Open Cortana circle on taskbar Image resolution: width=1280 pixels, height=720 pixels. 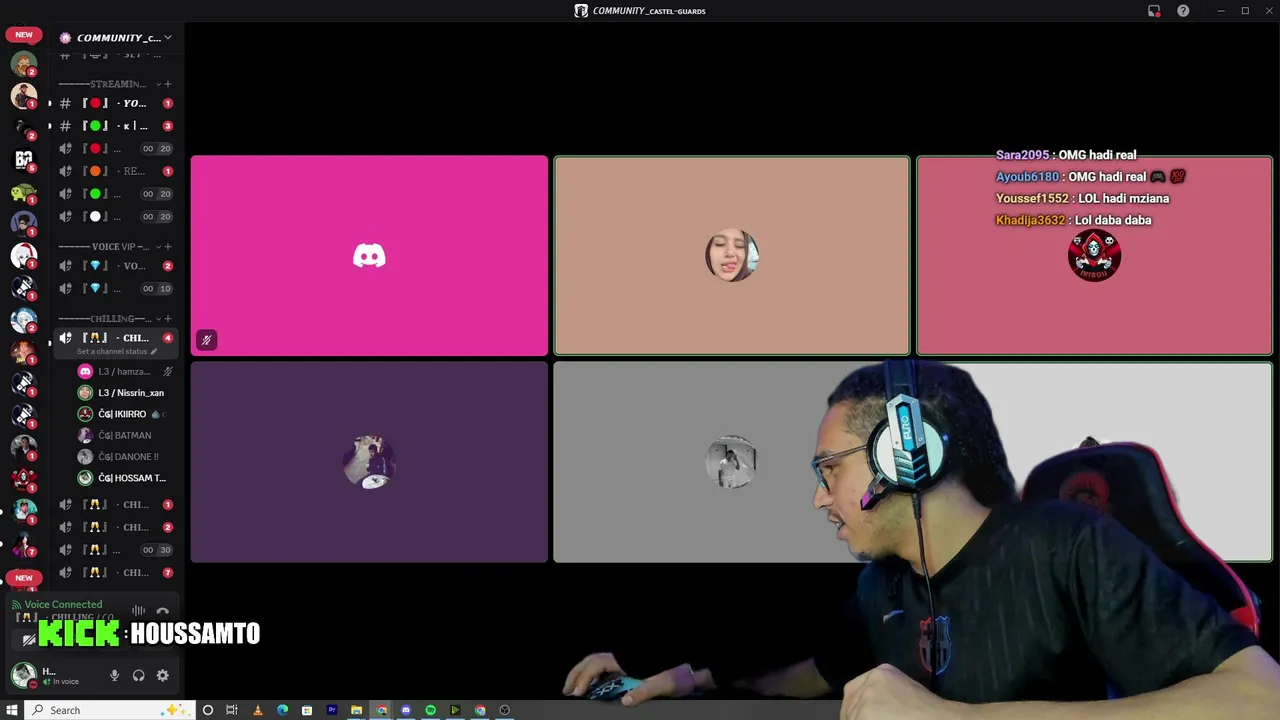[208, 710]
